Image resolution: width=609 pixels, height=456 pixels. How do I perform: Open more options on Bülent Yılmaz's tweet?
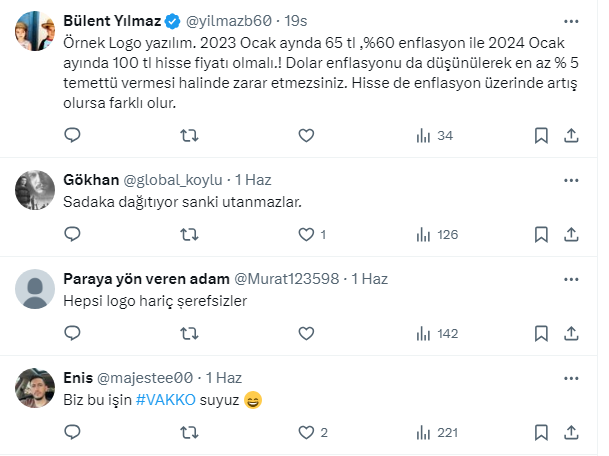571,20
